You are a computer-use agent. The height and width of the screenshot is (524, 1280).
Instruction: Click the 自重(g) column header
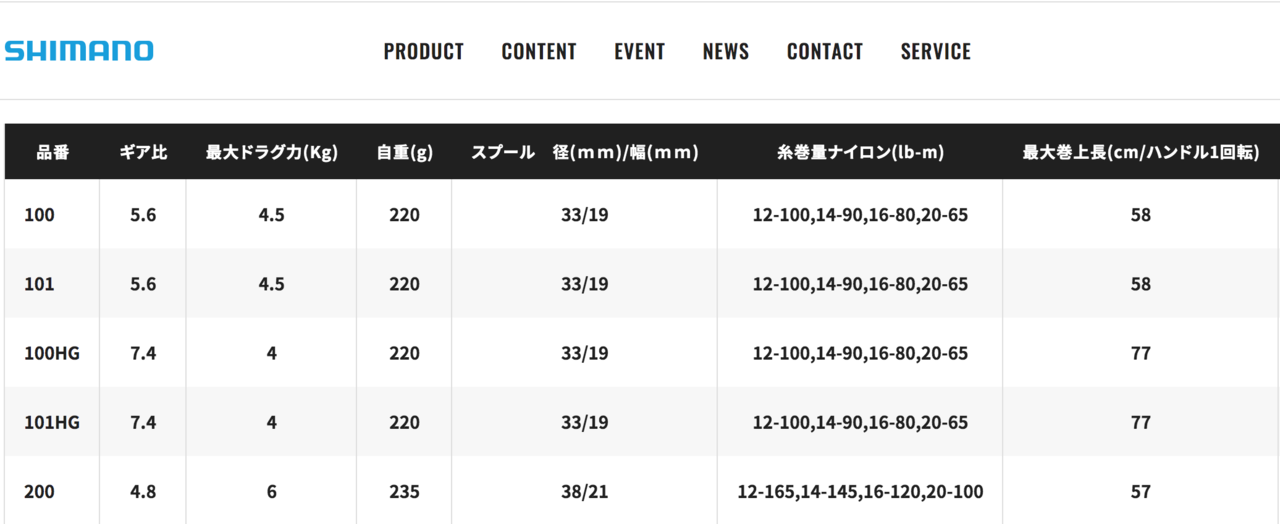coord(404,152)
